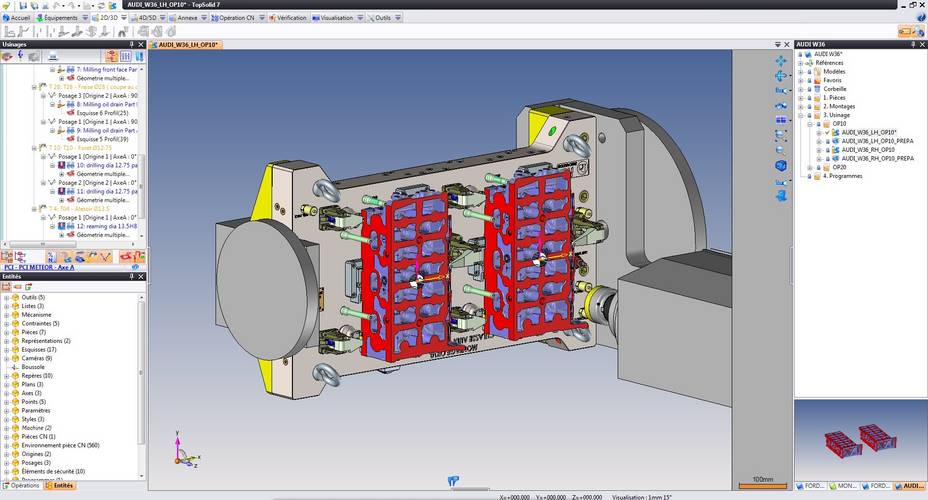Click the multi-view layout icon in viewport toolbar
This screenshot has height=500, width=928.
point(781,120)
